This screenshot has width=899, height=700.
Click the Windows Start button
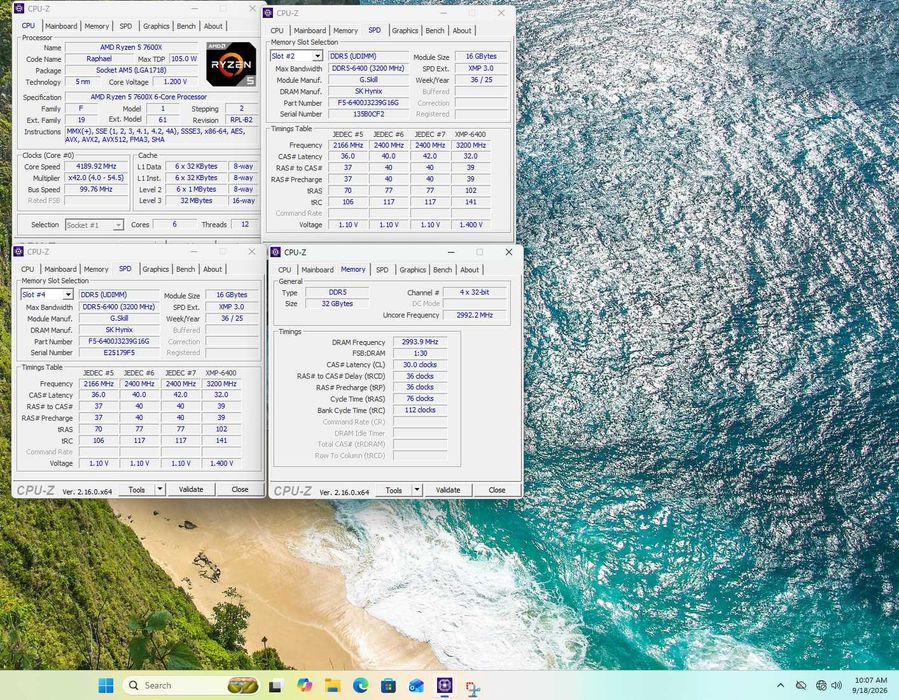tap(106, 685)
